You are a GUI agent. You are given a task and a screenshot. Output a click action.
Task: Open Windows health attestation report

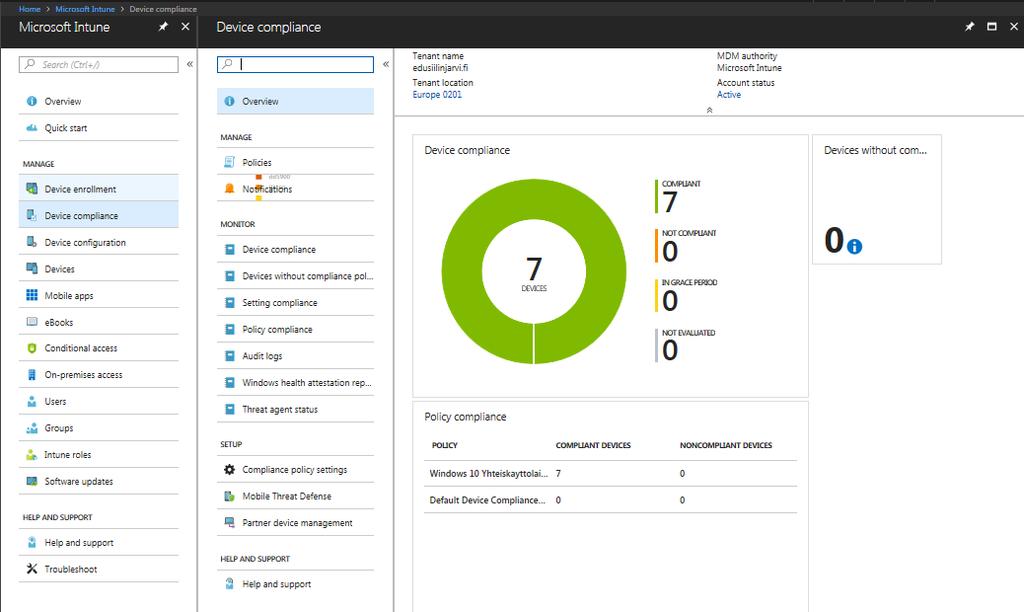pos(295,383)
